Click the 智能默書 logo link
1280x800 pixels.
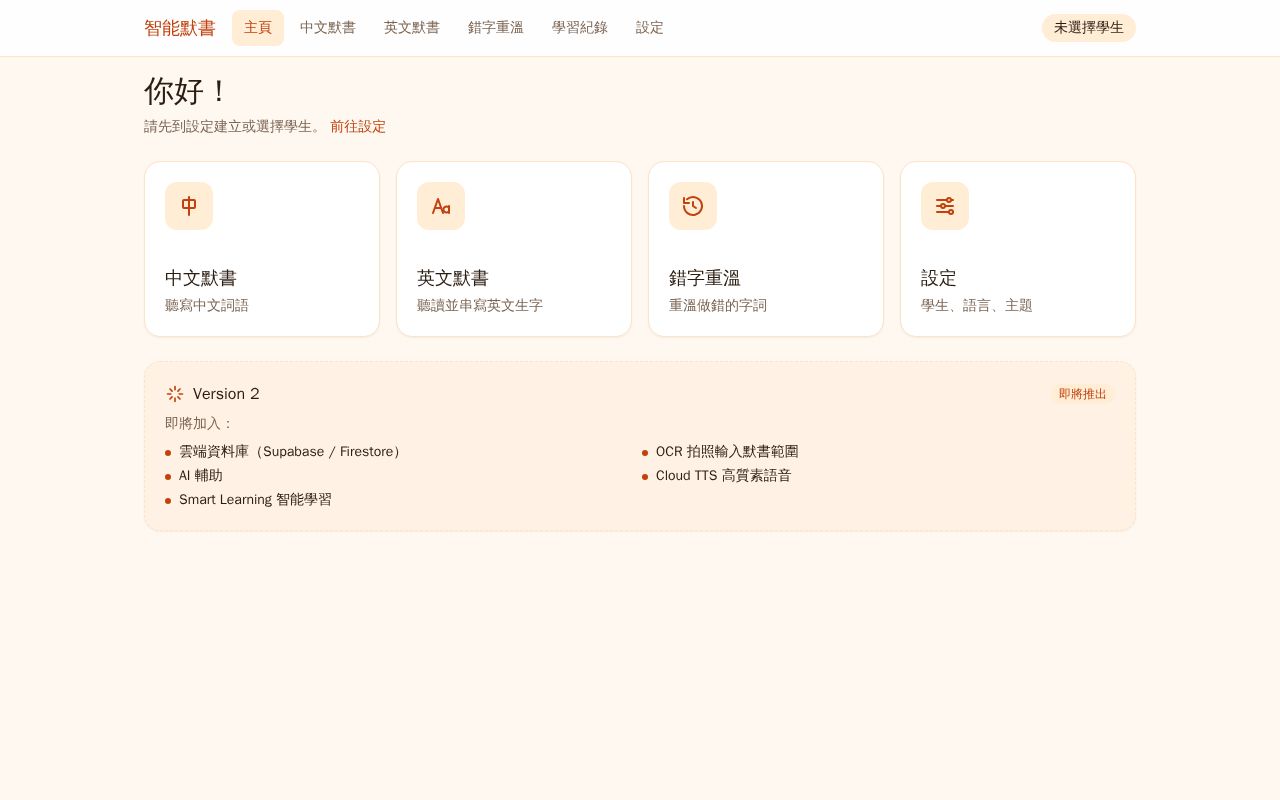180,28
